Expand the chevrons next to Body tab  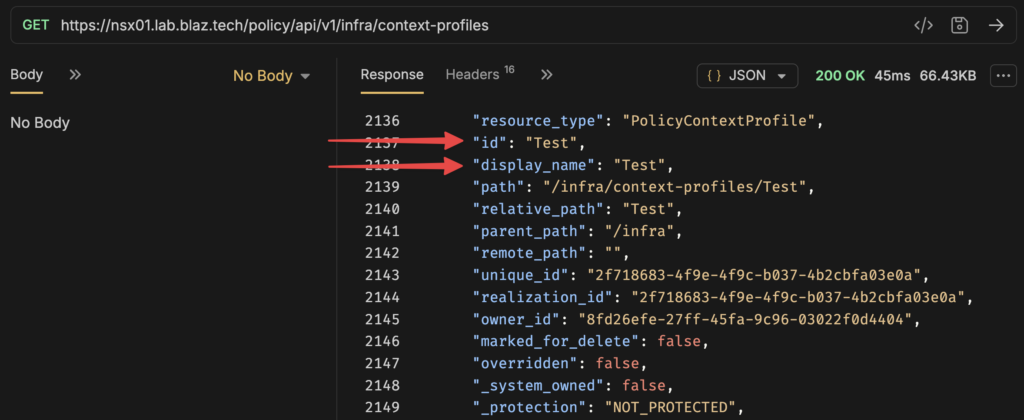pos(75,75)
